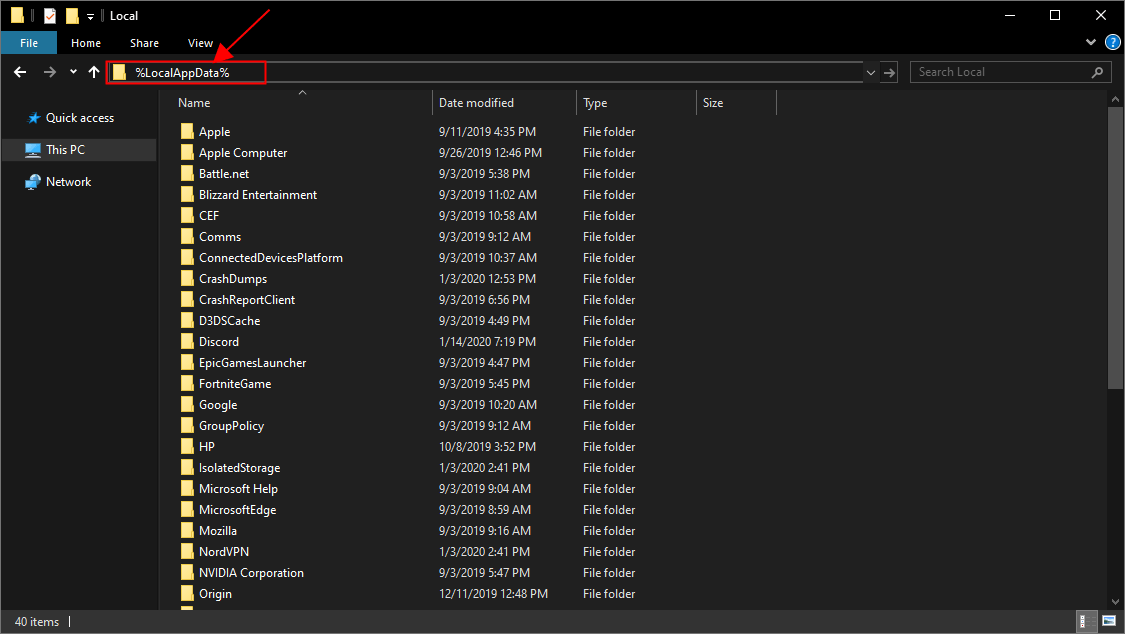1125x634 pixels.
Task: Click the New folder icon in title bar
Action: [x=72, y=16]
